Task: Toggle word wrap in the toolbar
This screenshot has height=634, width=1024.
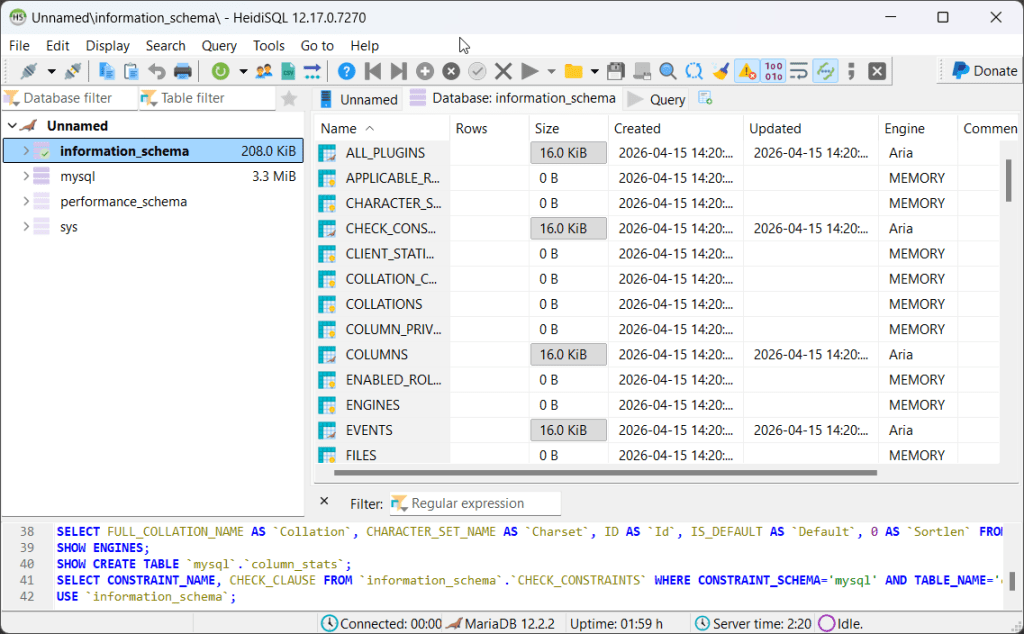Action: 799,71
